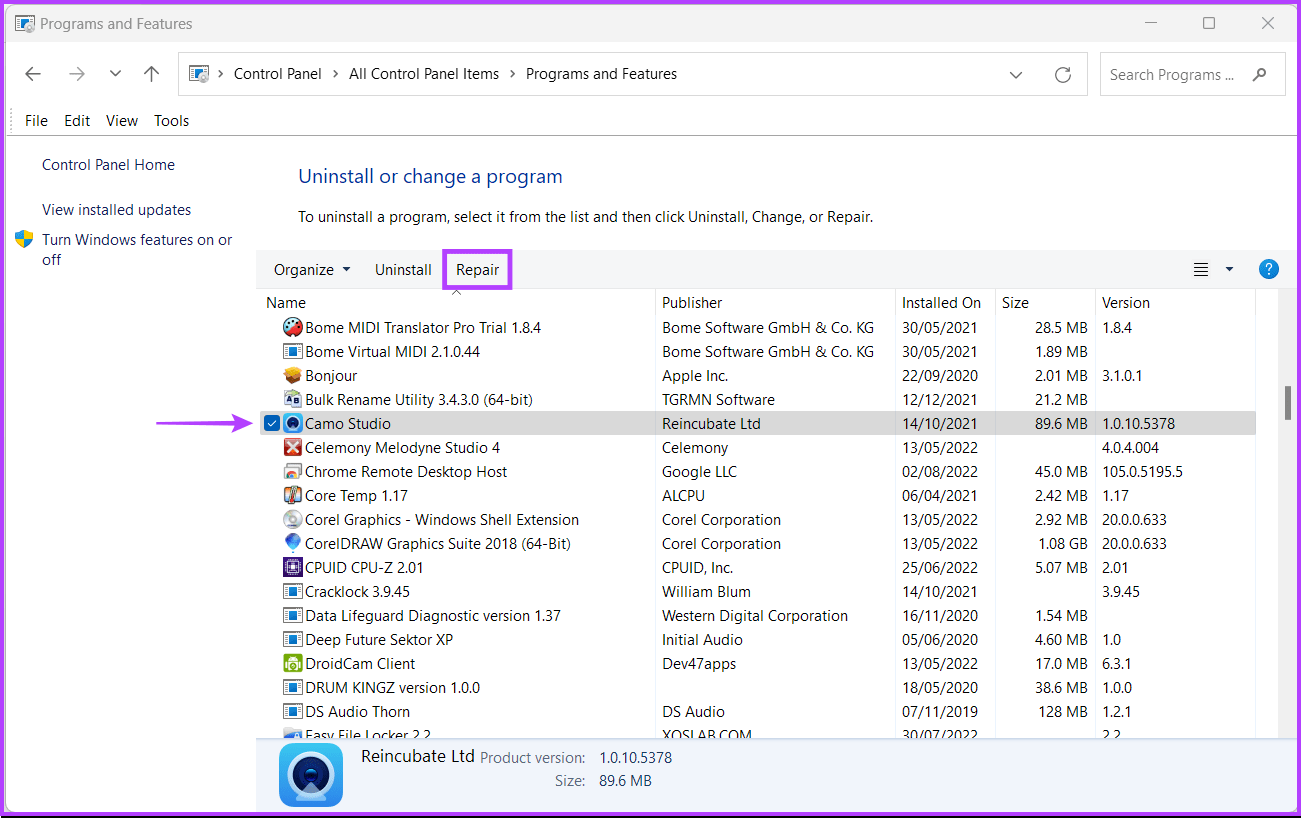
Task: Click the Chrome Remote Desktop Host icon
Action: [x=292, y=471]
